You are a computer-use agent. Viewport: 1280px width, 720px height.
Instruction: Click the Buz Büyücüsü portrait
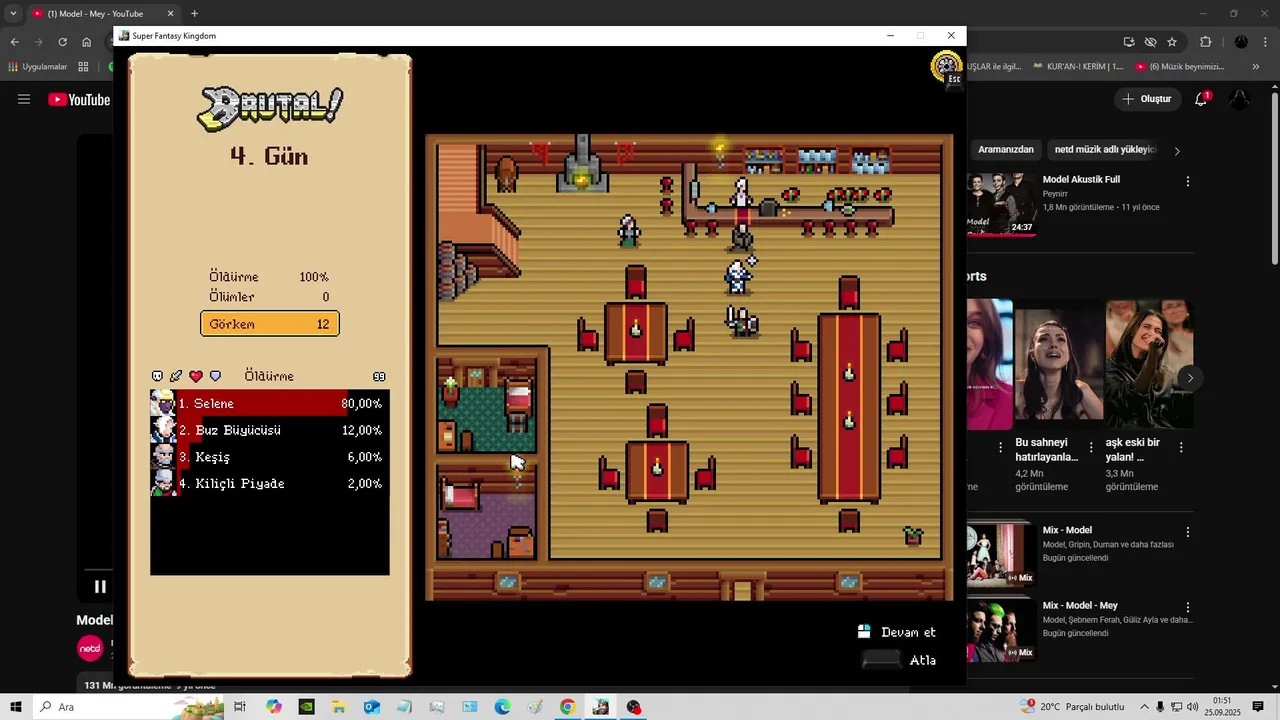[x=163, y=430]
